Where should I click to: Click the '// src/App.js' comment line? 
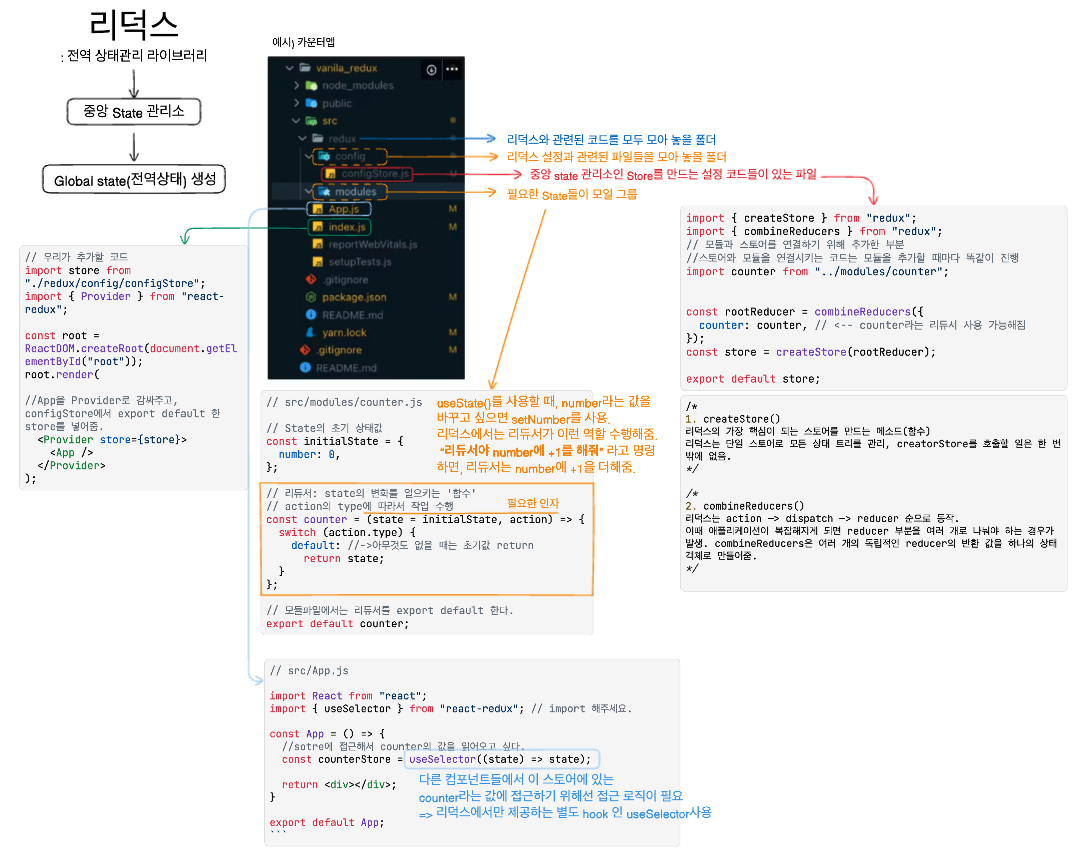point(309,671)
